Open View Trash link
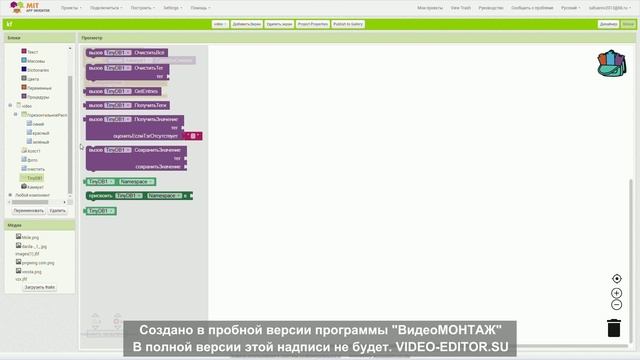The image size is (640, 360). tap(460, 8)
